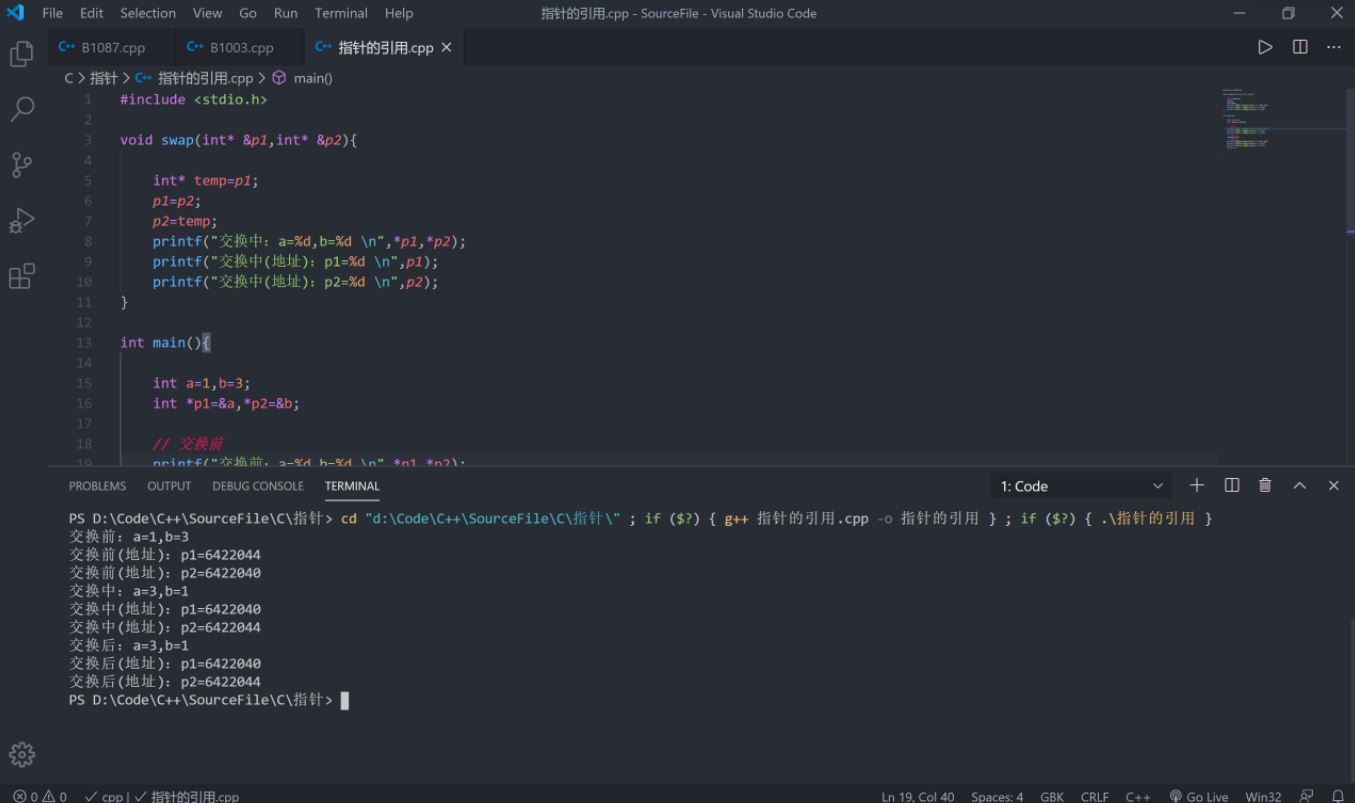
Task: Switch to the B1087.cpp tab
Action: [111, 47]
